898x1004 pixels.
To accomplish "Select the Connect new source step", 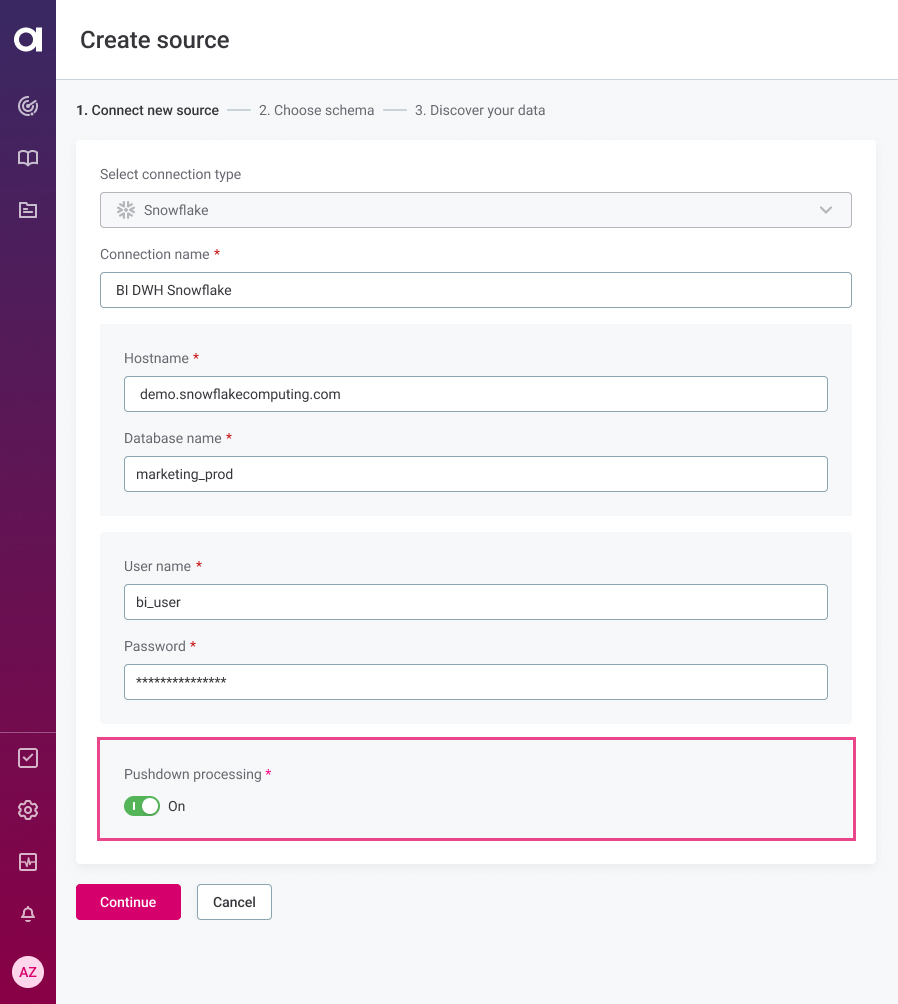I will point(147,110).
